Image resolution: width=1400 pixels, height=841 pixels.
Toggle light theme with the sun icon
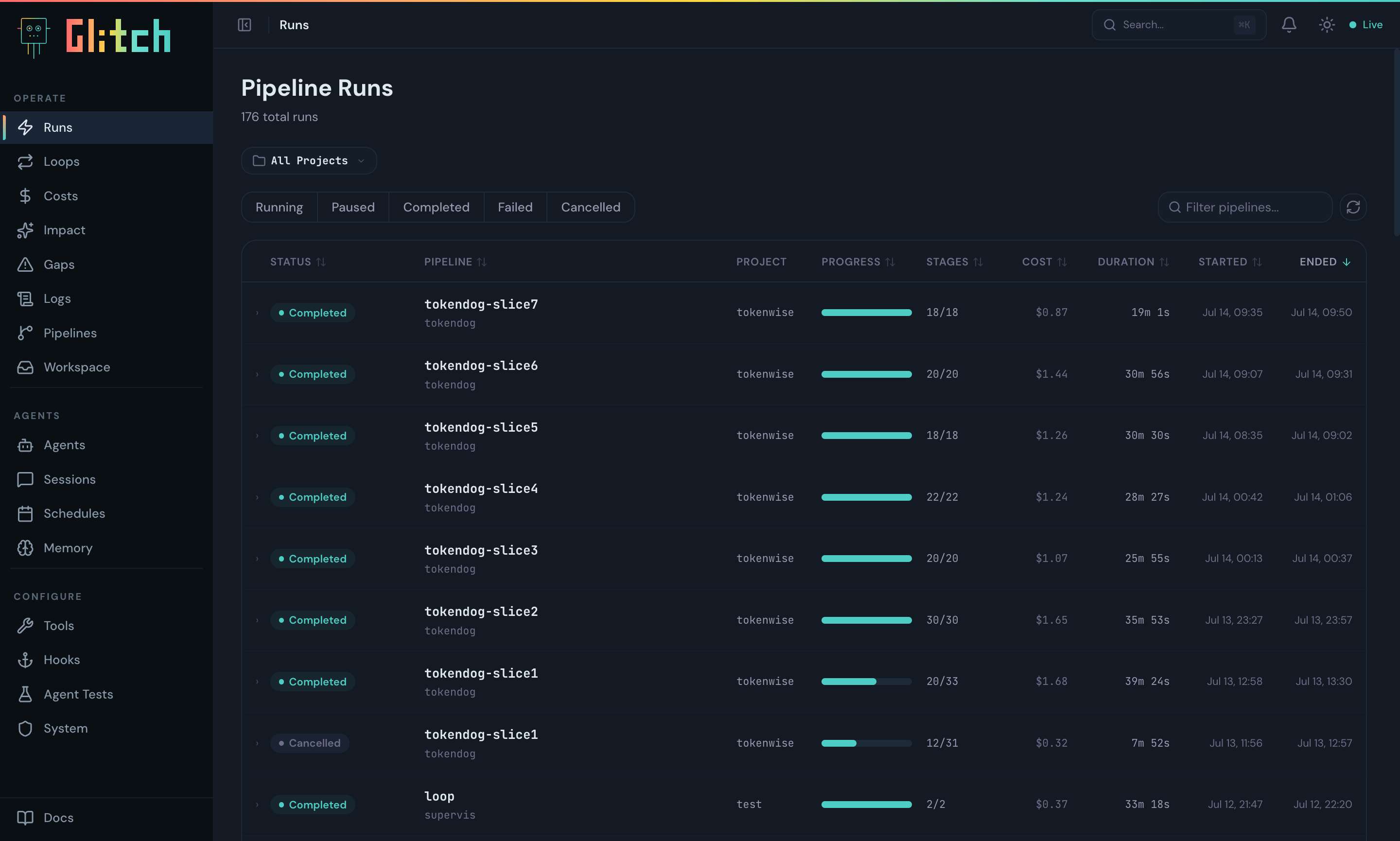(1326, 25)
